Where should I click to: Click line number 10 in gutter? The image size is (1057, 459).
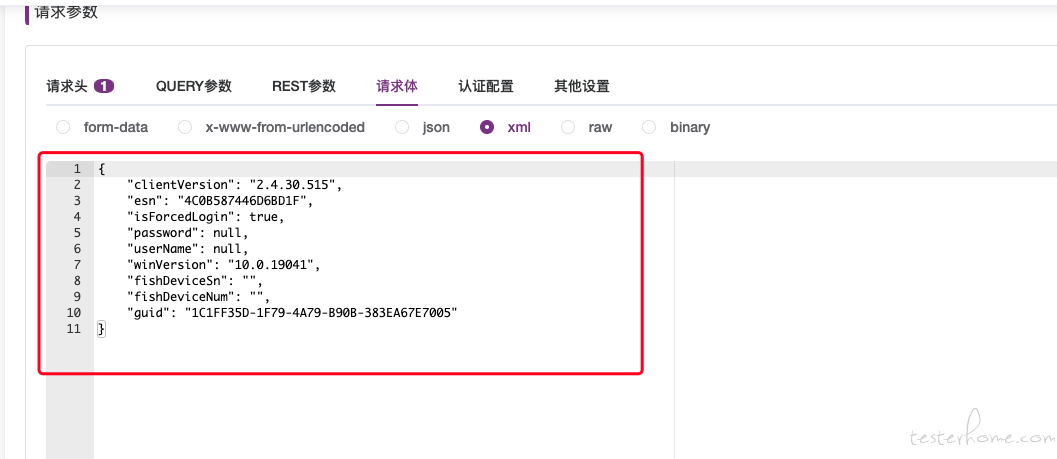pyautogui.click(x=74, y=313)
